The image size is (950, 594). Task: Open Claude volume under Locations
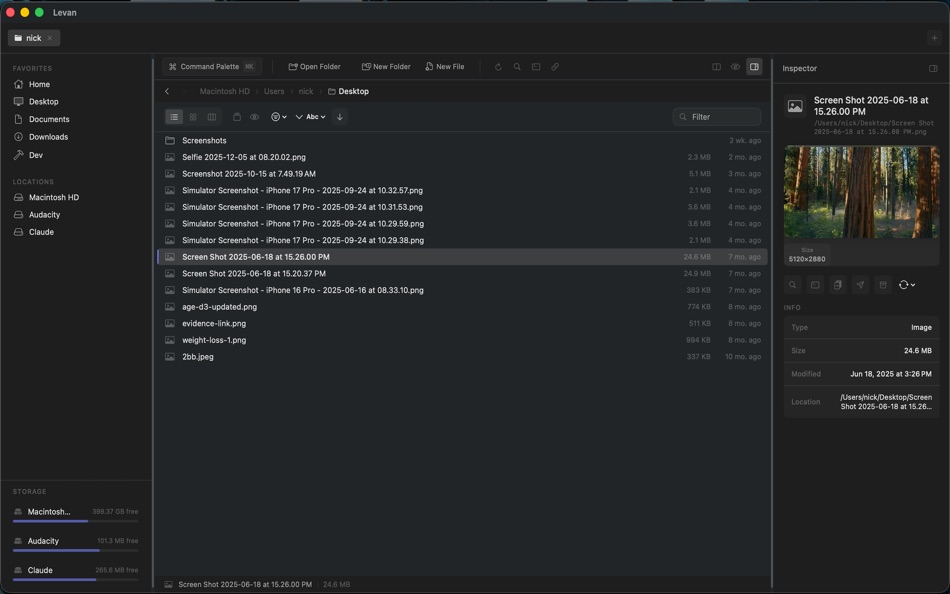pos(41,232)
